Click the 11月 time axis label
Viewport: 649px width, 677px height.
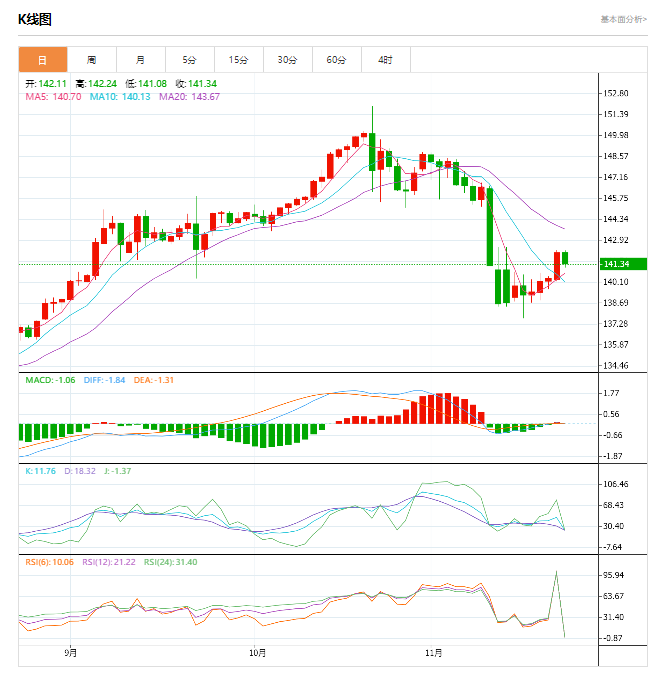coord(434,653)
